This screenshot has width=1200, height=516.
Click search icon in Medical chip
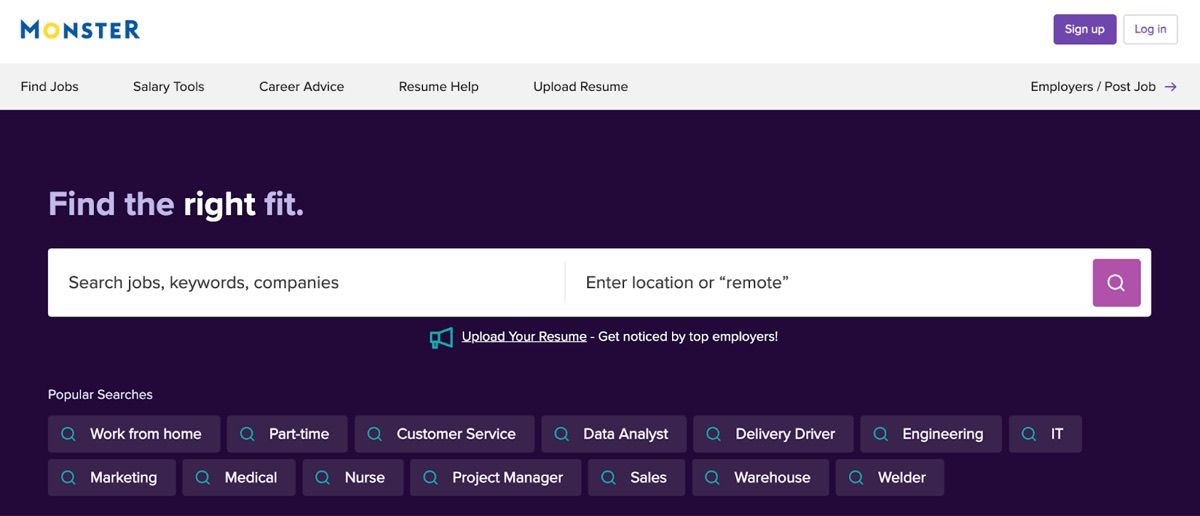(x=203, y=478)
